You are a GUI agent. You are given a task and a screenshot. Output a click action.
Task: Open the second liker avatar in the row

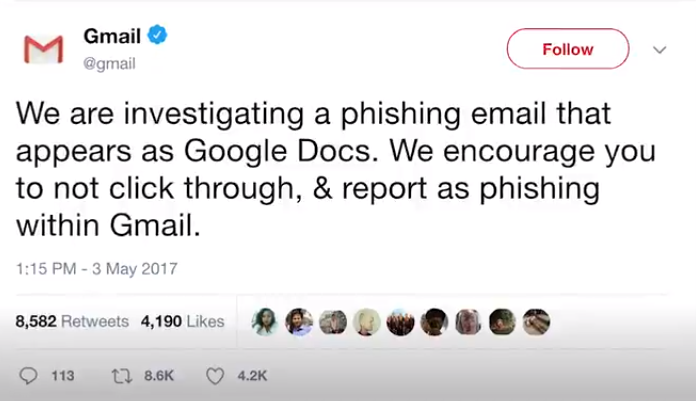click(299, 322)
